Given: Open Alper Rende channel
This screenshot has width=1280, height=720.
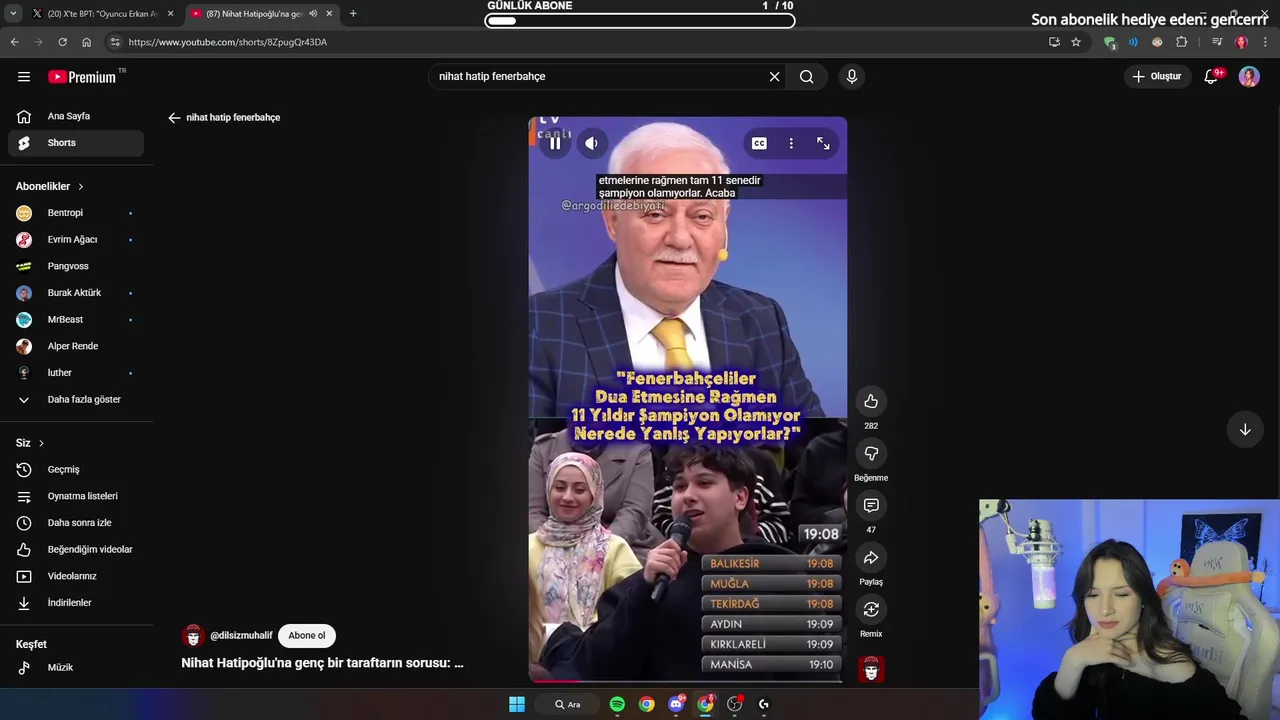Looking at the screenshot, I should coord(76,346).
